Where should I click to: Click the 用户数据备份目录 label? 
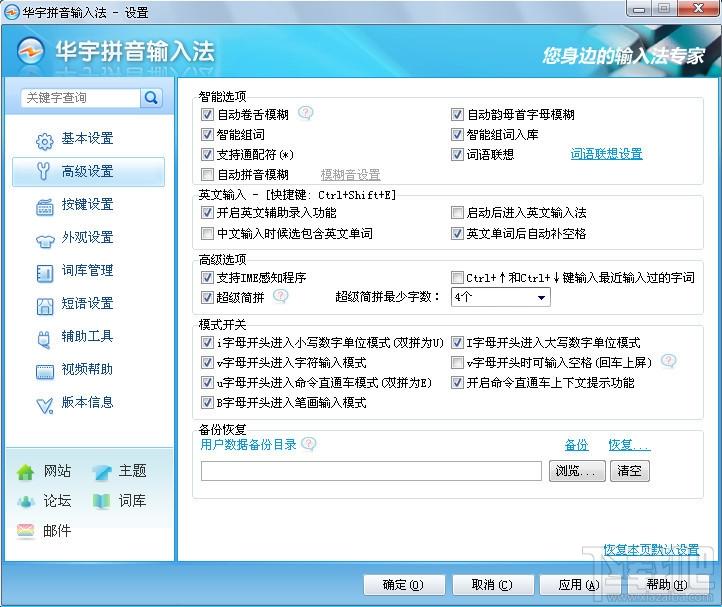click(x=248, y=444)
